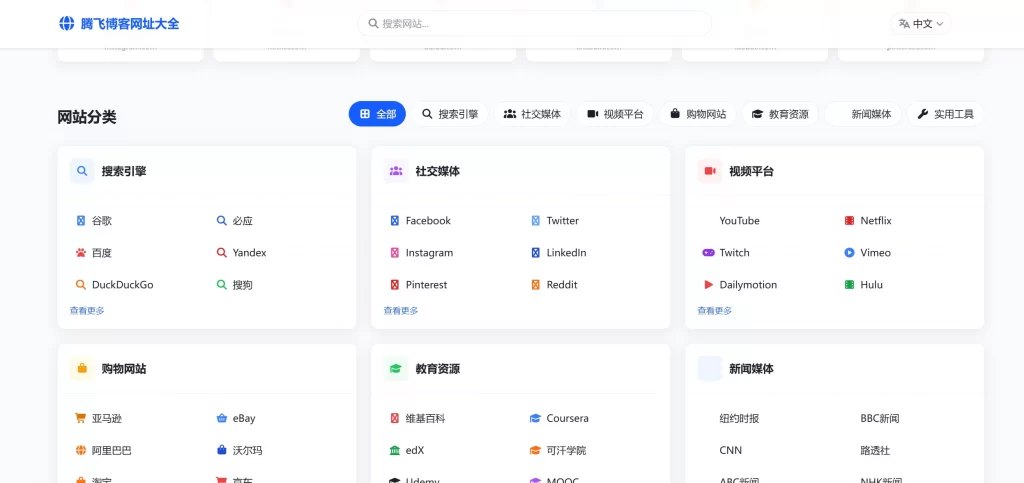Select the 搜索引擎 filter tab
Viewport: 1024px width, 483px height.
click(x=449, y=114)
